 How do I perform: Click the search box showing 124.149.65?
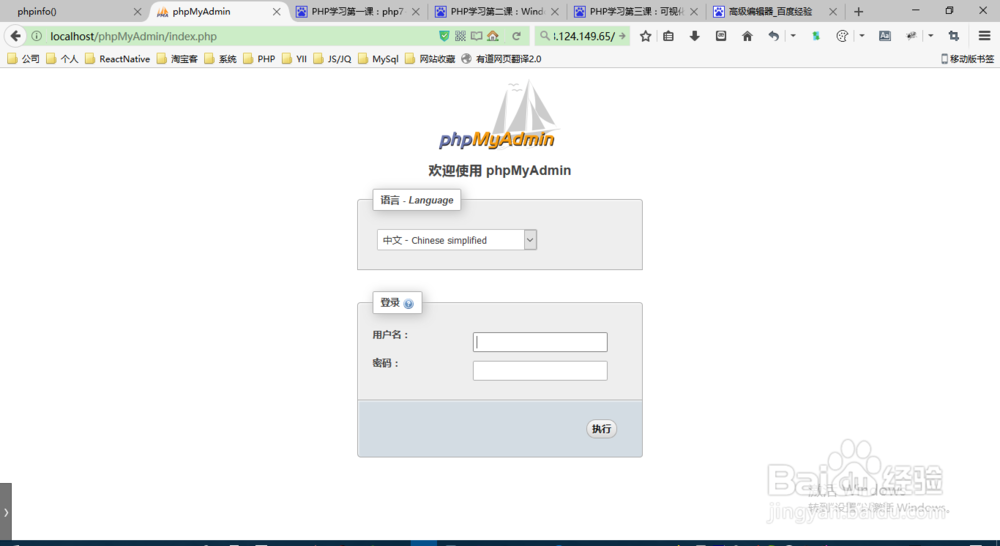coord(584,36)
